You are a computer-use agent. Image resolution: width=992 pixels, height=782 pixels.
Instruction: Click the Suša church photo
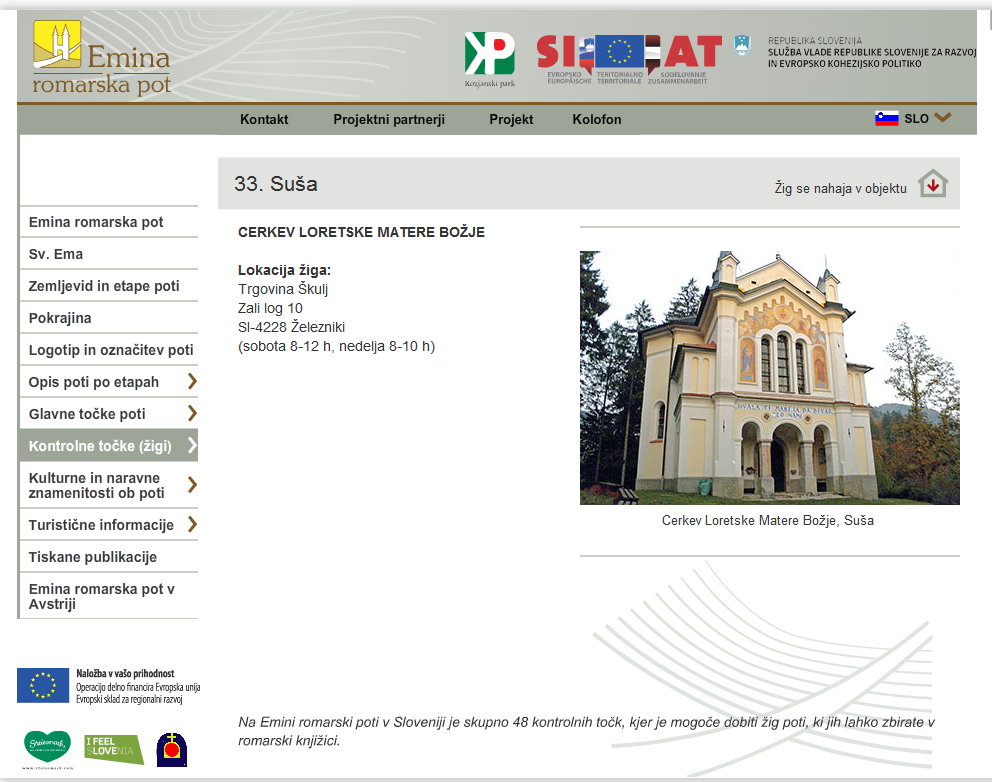(769, 377)
